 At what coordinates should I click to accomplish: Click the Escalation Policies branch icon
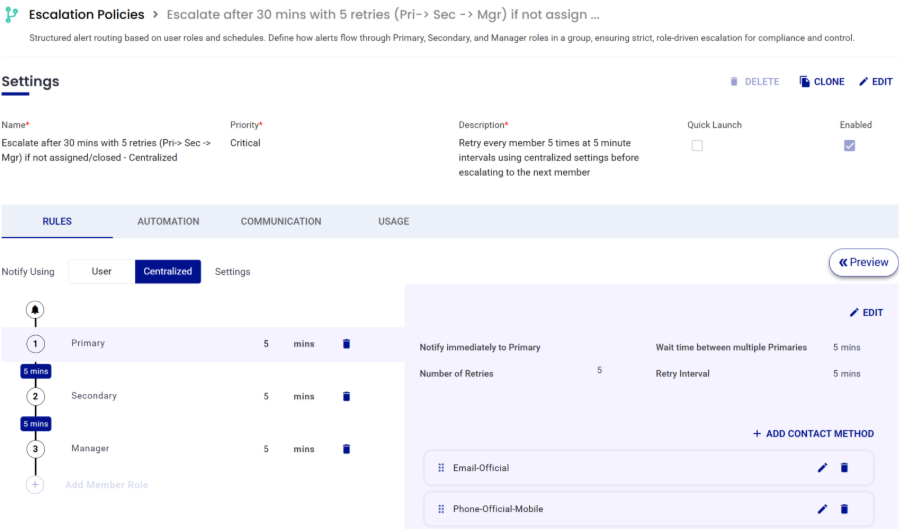[x=11, y=15]
